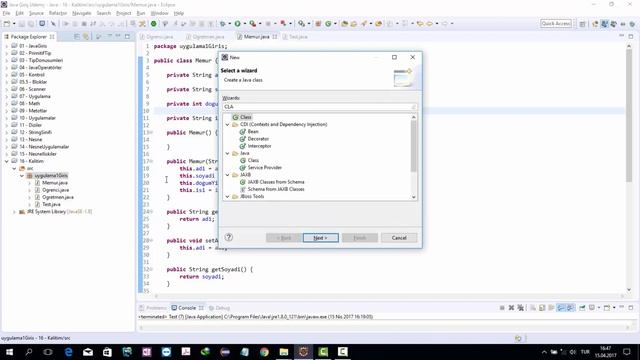Select Ogrenci.java in Package Explorer
Viewport: 640px width, 360px height.
pos(52,190)
